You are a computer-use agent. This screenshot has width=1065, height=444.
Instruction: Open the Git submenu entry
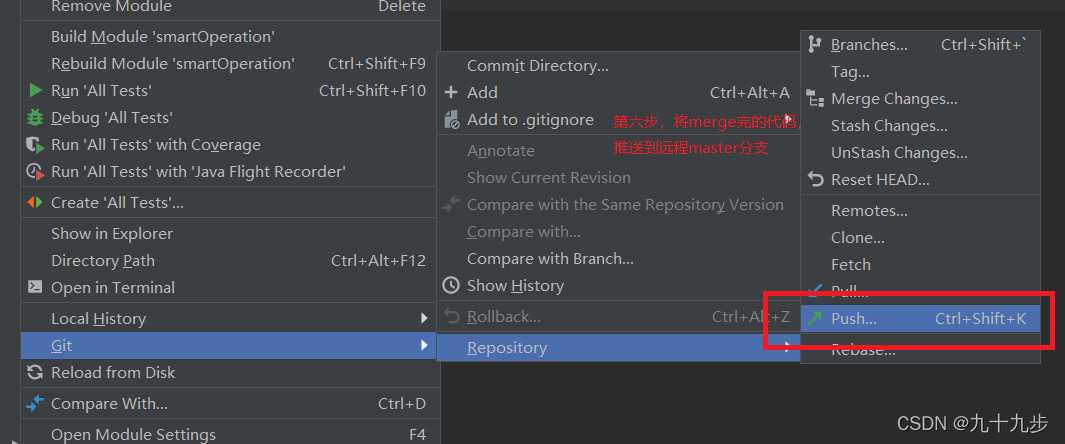pyautogui.click(x=230, y=346)
